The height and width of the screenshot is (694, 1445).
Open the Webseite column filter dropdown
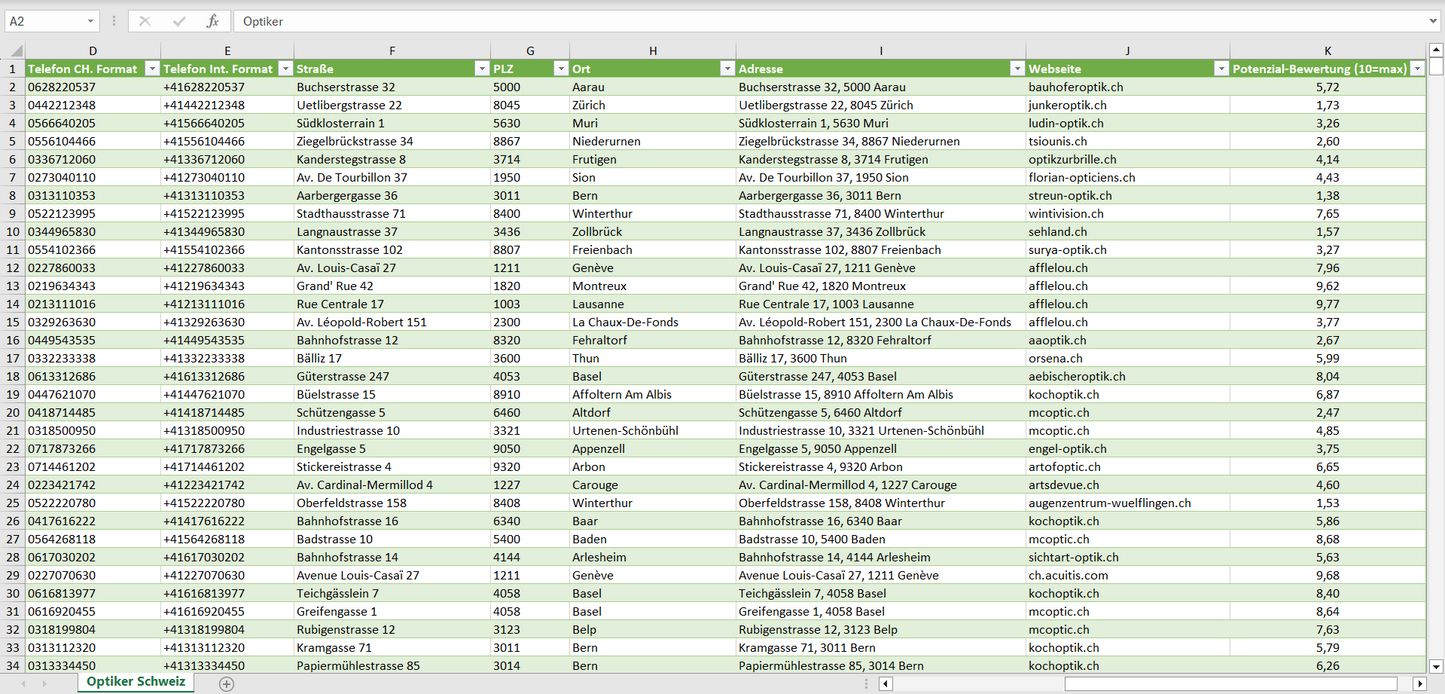(1220, 69)
